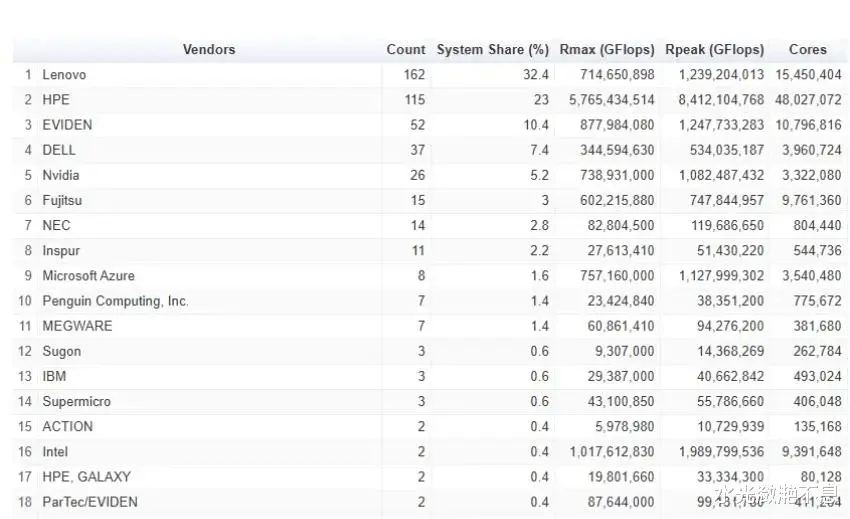This screenshot has height=519, width=850.
Task: Click MEGWARE's cores value 381,680
Action: 817,326
